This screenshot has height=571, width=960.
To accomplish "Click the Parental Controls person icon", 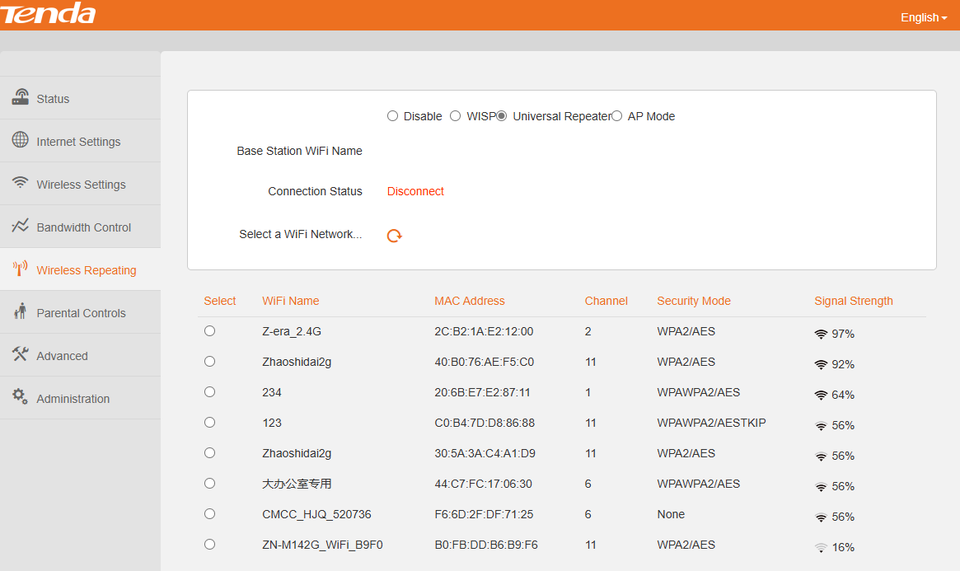I will tap(20, 311).
